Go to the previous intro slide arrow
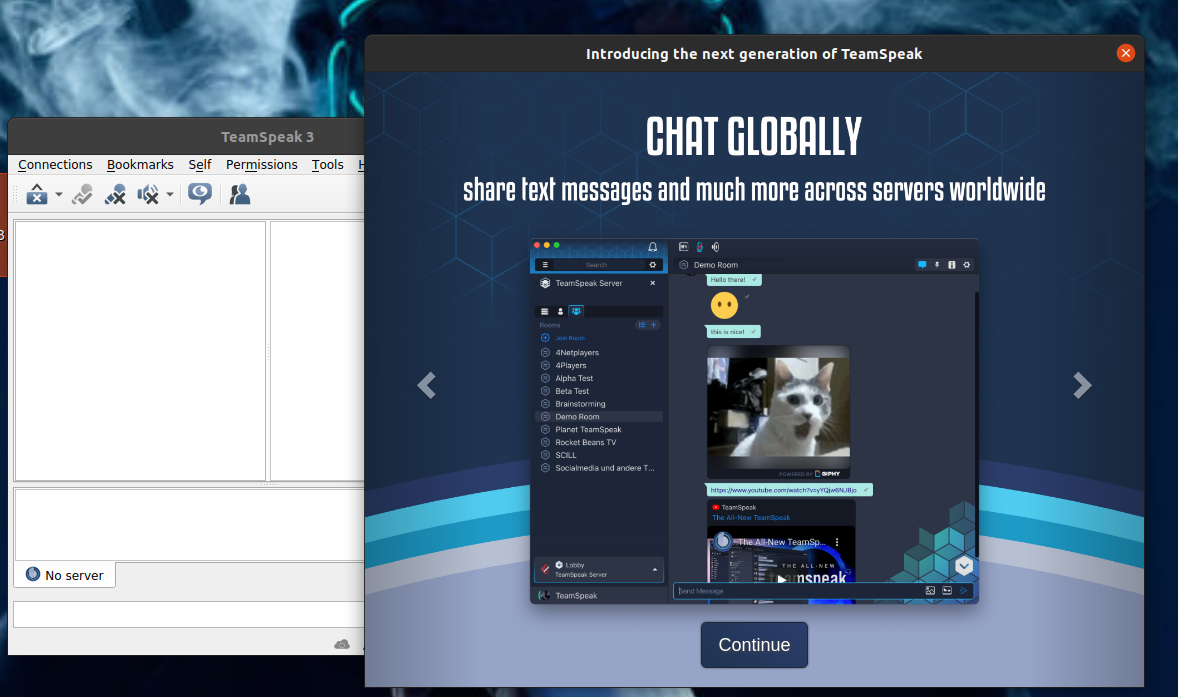Screen dimensions: 1178x697 (x=427, y=385)
